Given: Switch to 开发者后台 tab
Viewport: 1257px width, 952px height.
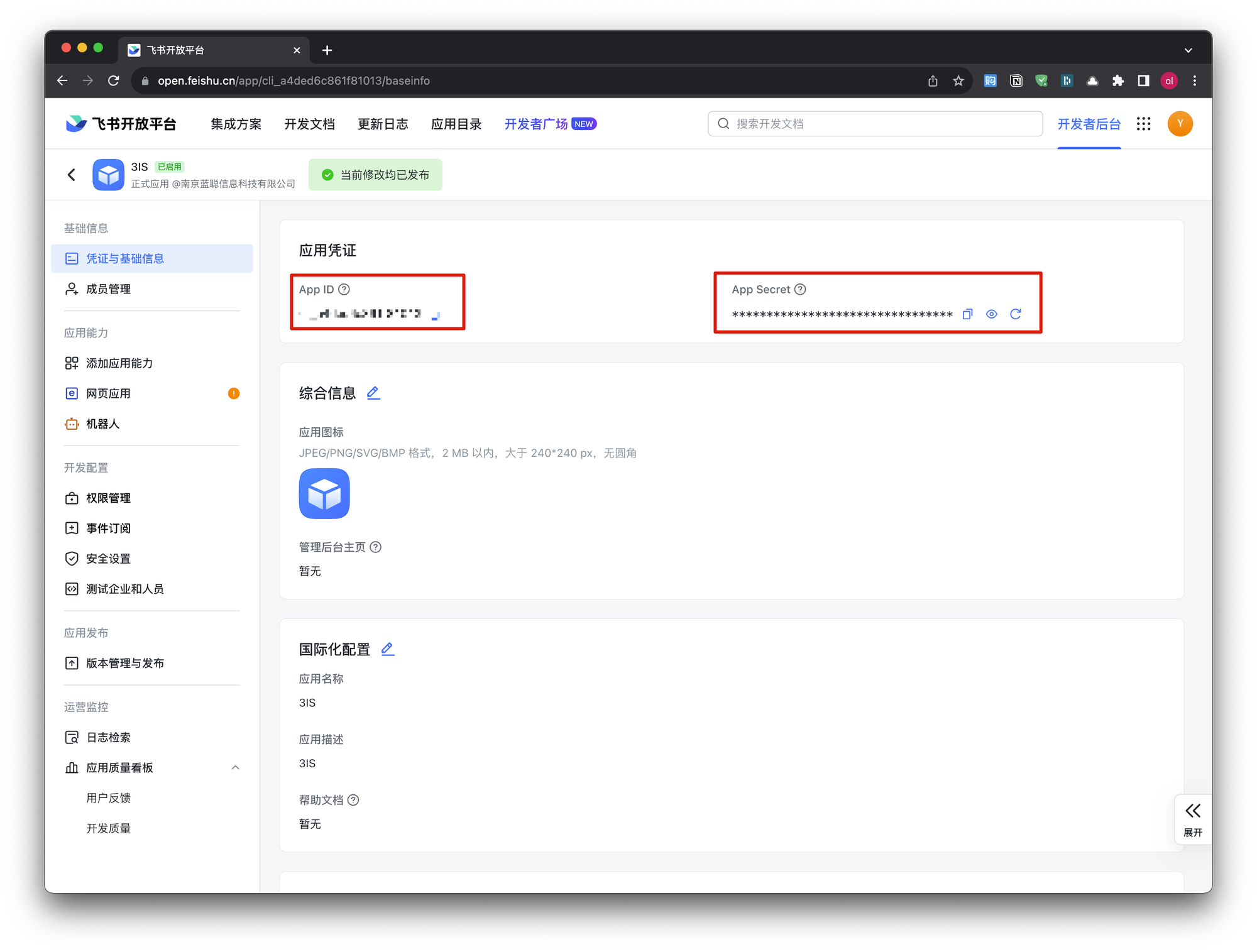Looking at the screenshot, I should click(x=1089, y=124).
